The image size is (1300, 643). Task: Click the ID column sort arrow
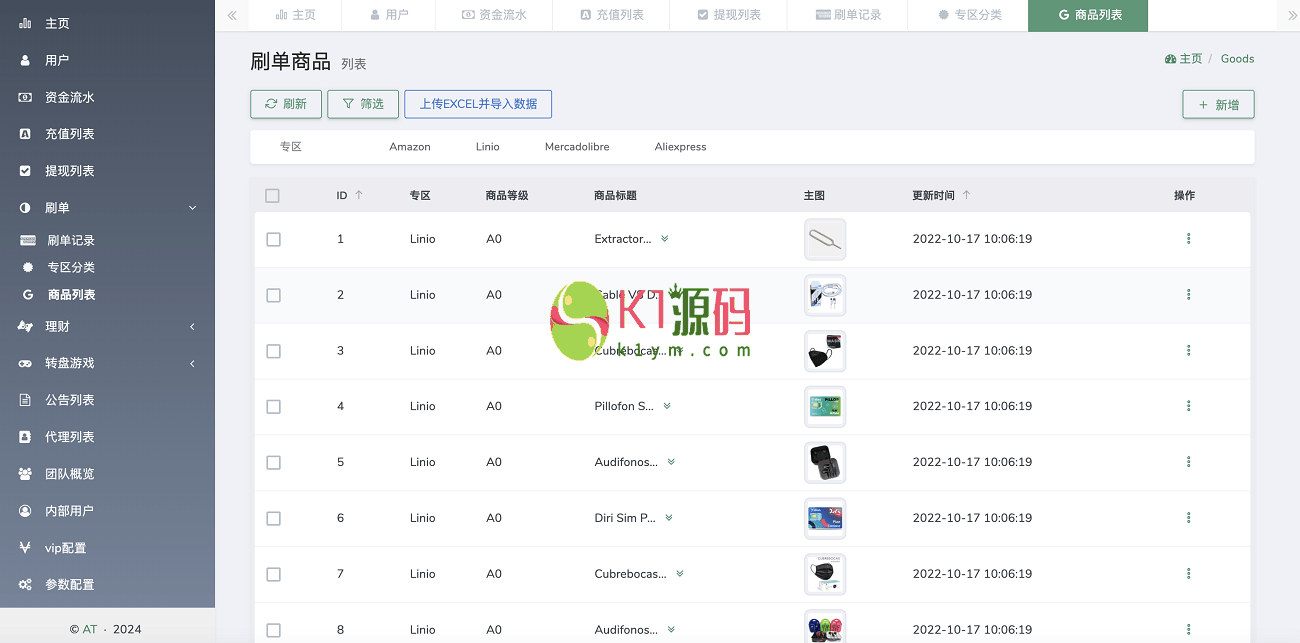tap(359, 195)
